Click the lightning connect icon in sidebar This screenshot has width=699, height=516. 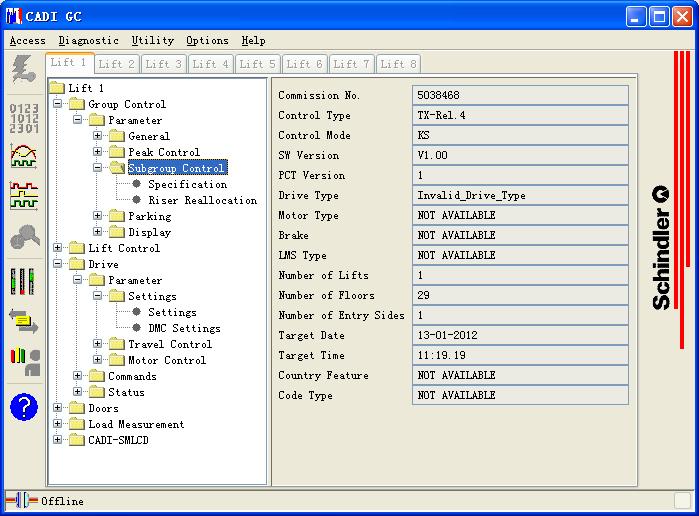coord(24,69)
